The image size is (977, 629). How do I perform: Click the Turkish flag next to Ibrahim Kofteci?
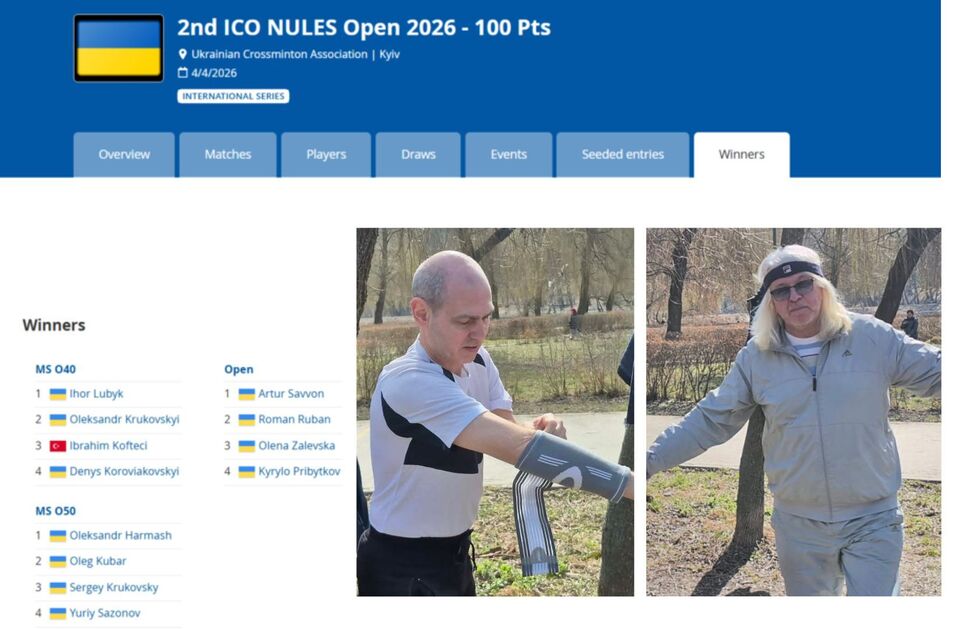(x=58, y=446)
